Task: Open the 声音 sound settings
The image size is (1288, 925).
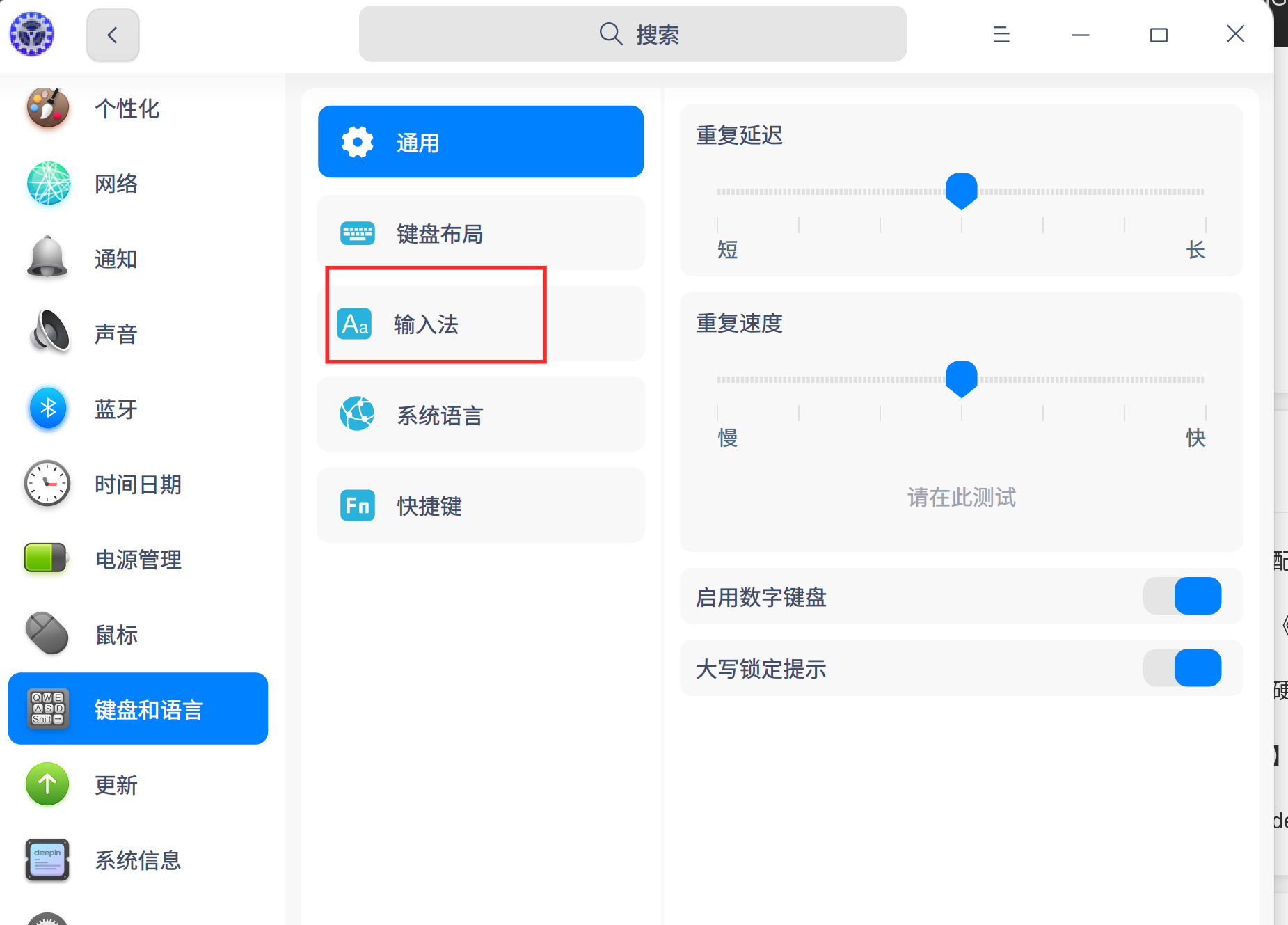Action: pyautogui.click(x=116, y=334)
